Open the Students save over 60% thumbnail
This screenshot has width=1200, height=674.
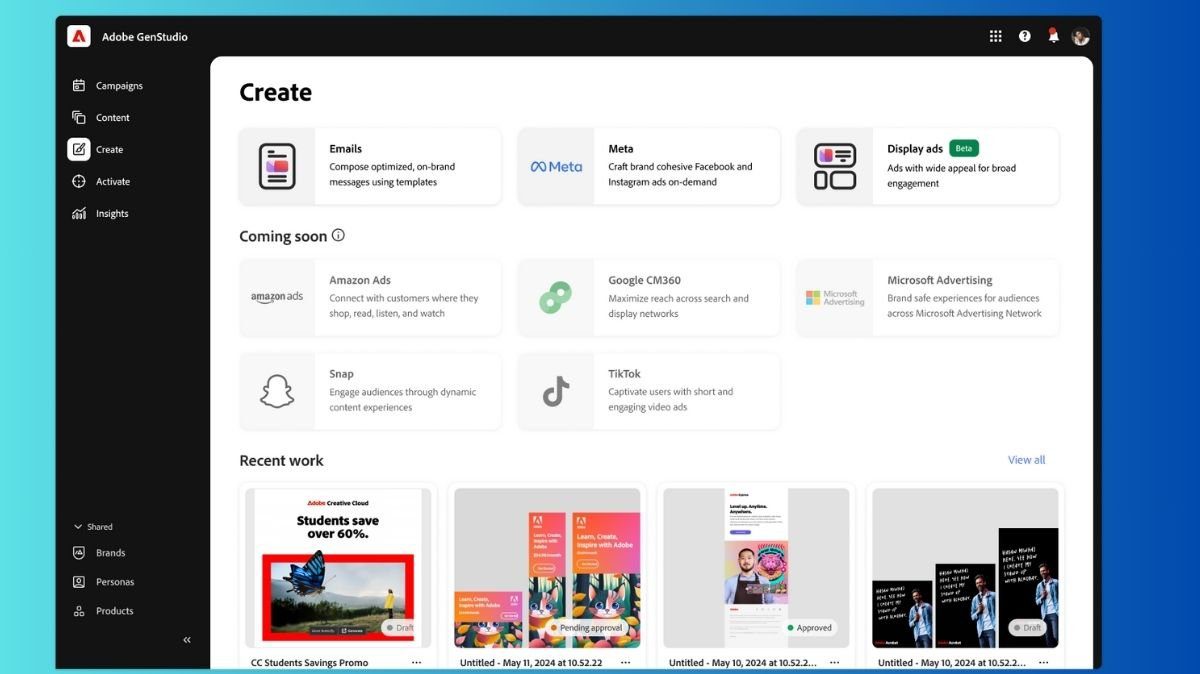[338, 567]
